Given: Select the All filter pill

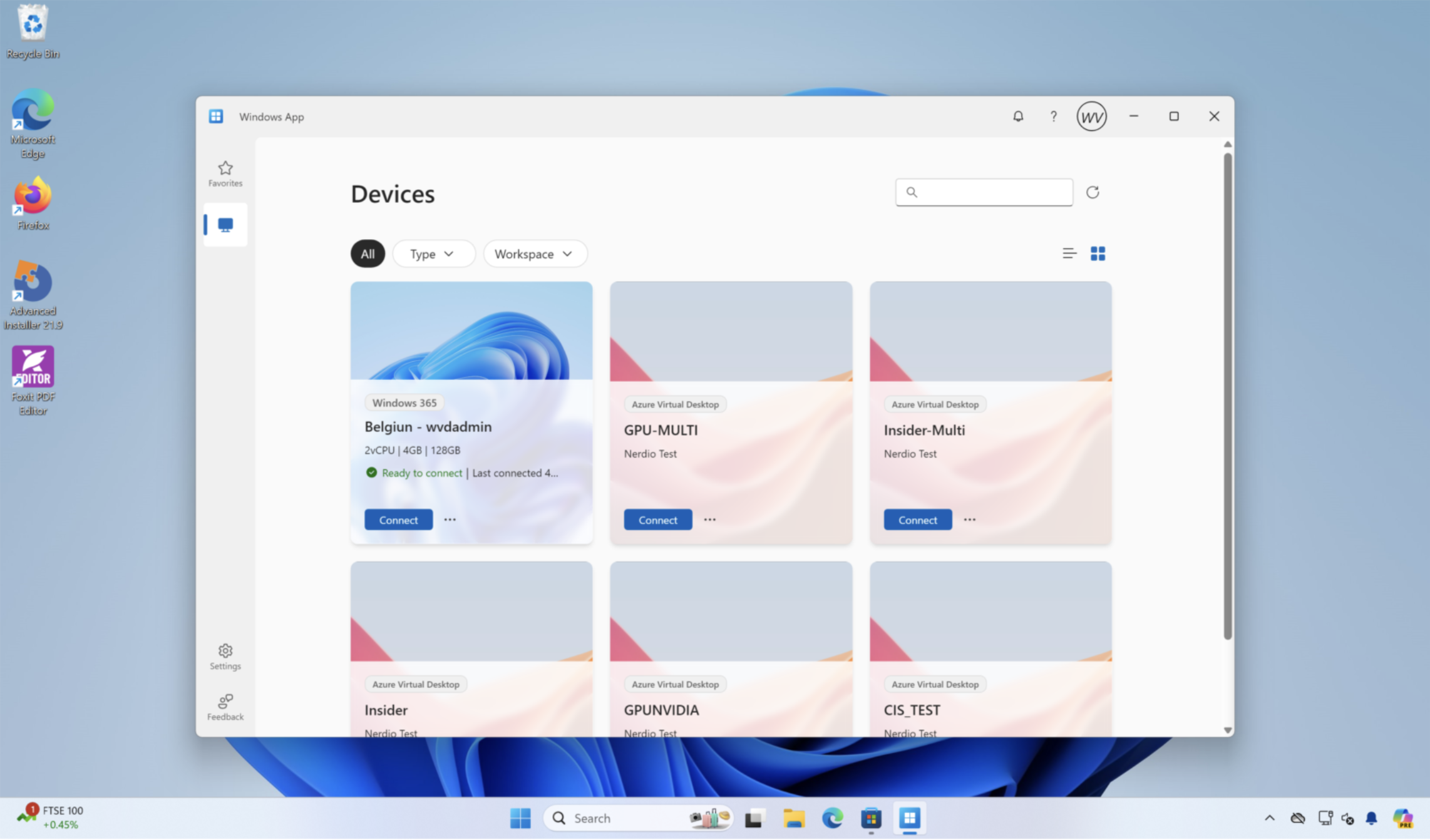Looking at the screenshot, I should 368,254.
